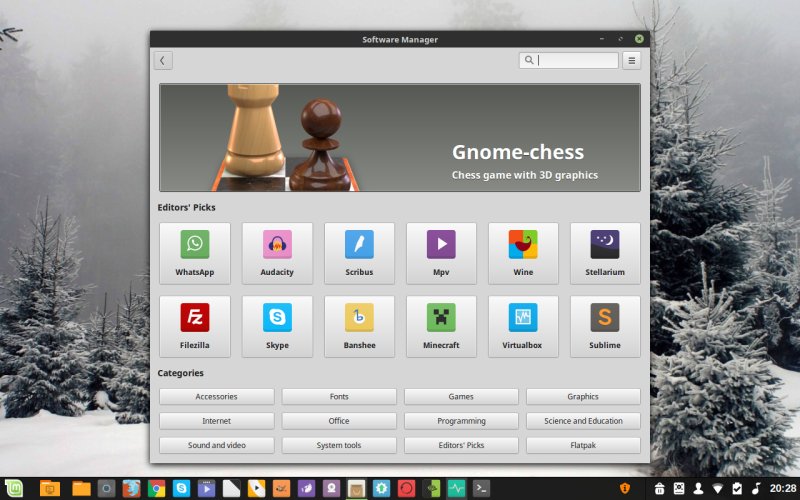Open the Editors' Picks category button
Screen dimensions: 800x500
[x=461, y=445]
